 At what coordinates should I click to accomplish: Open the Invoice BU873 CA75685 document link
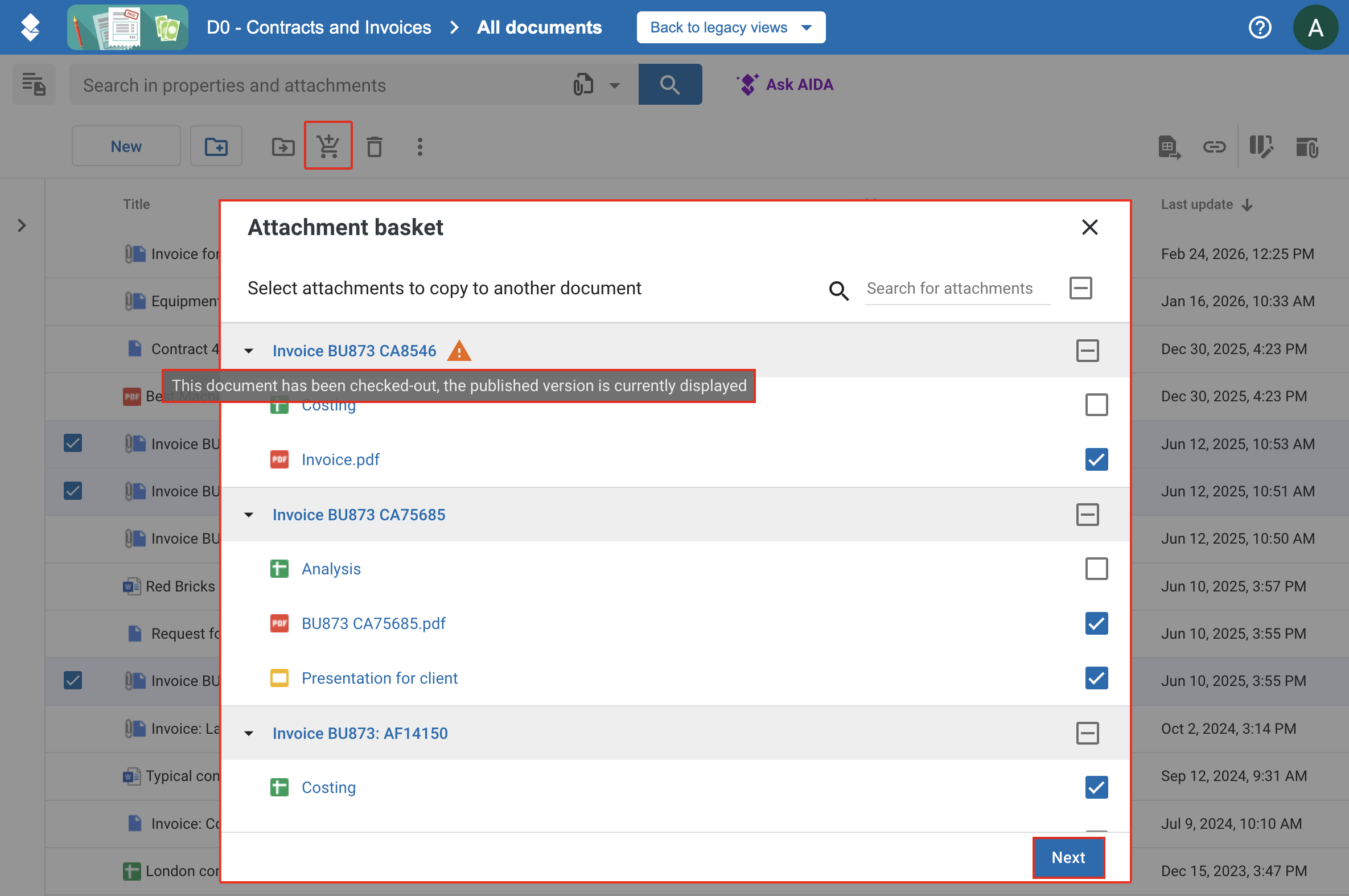[359, 515]
